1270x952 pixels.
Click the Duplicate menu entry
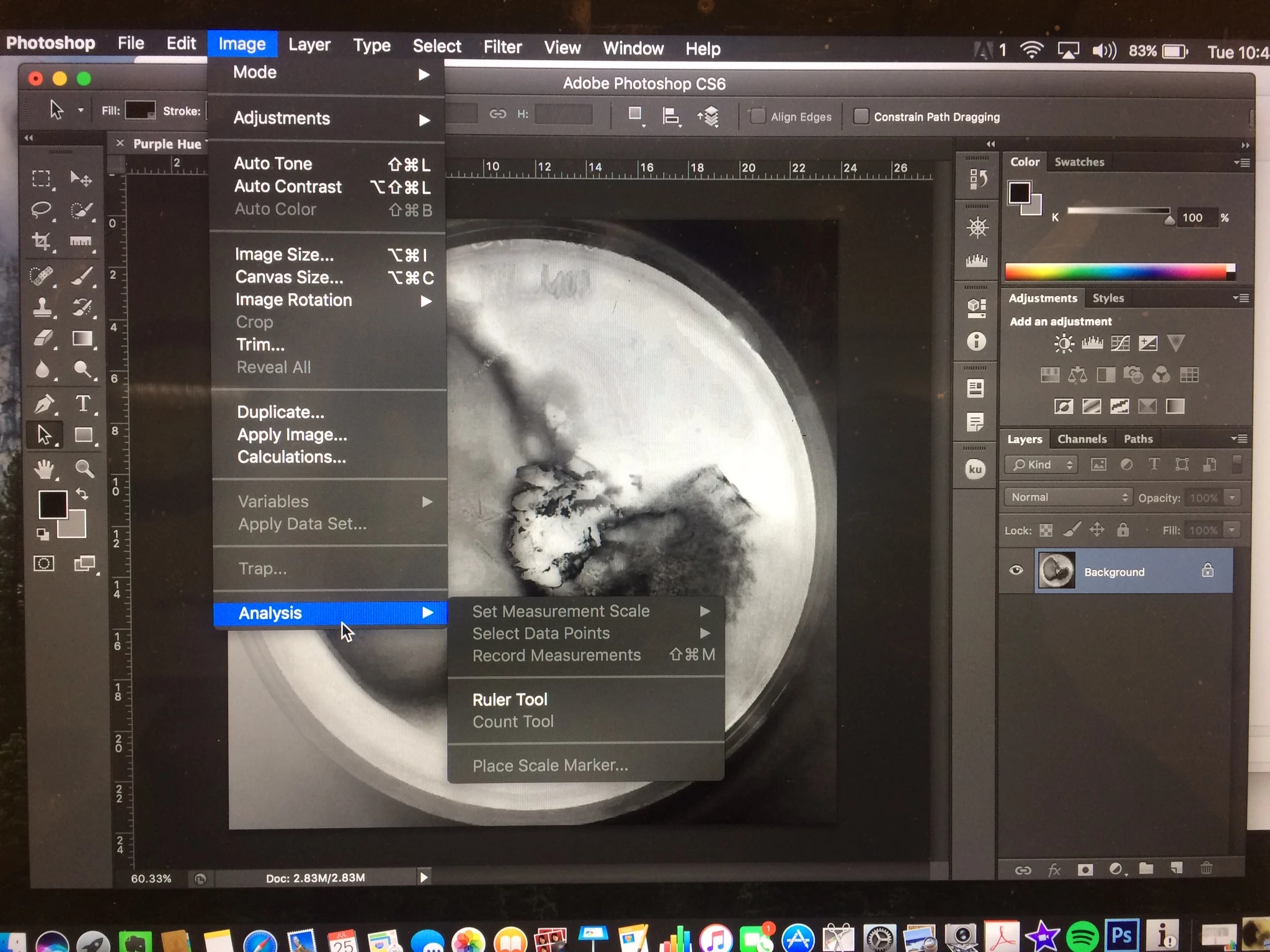[280, 412]
